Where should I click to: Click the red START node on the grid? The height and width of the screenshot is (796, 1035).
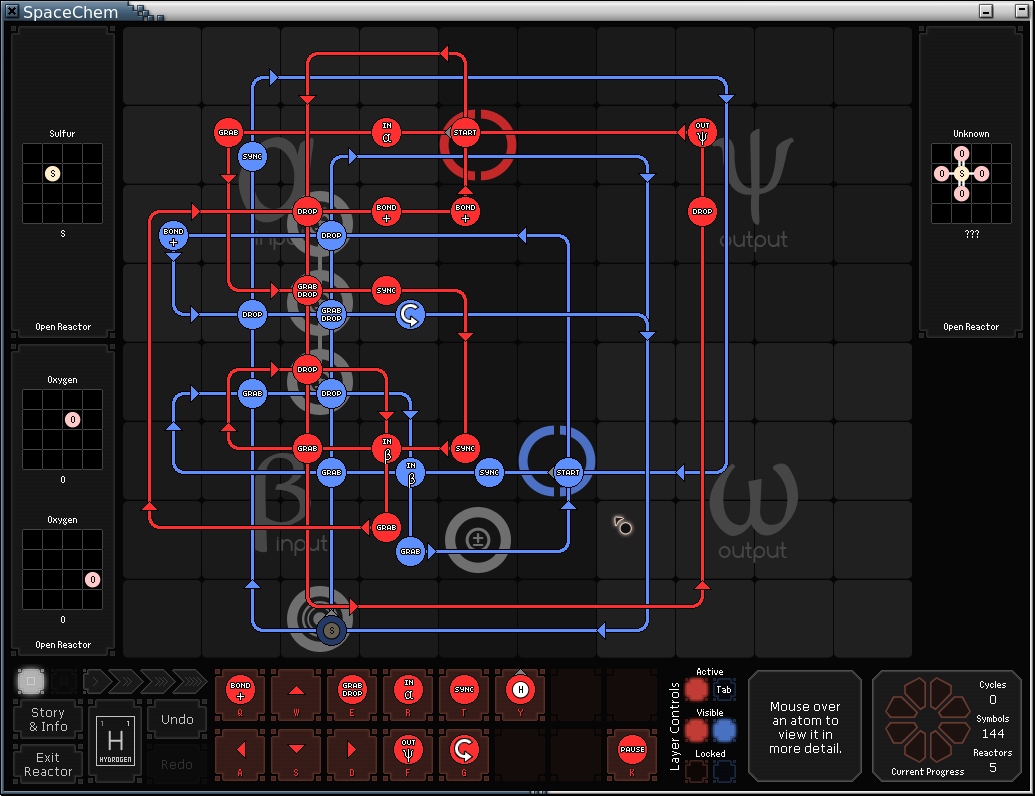click(x=465, y=133)
